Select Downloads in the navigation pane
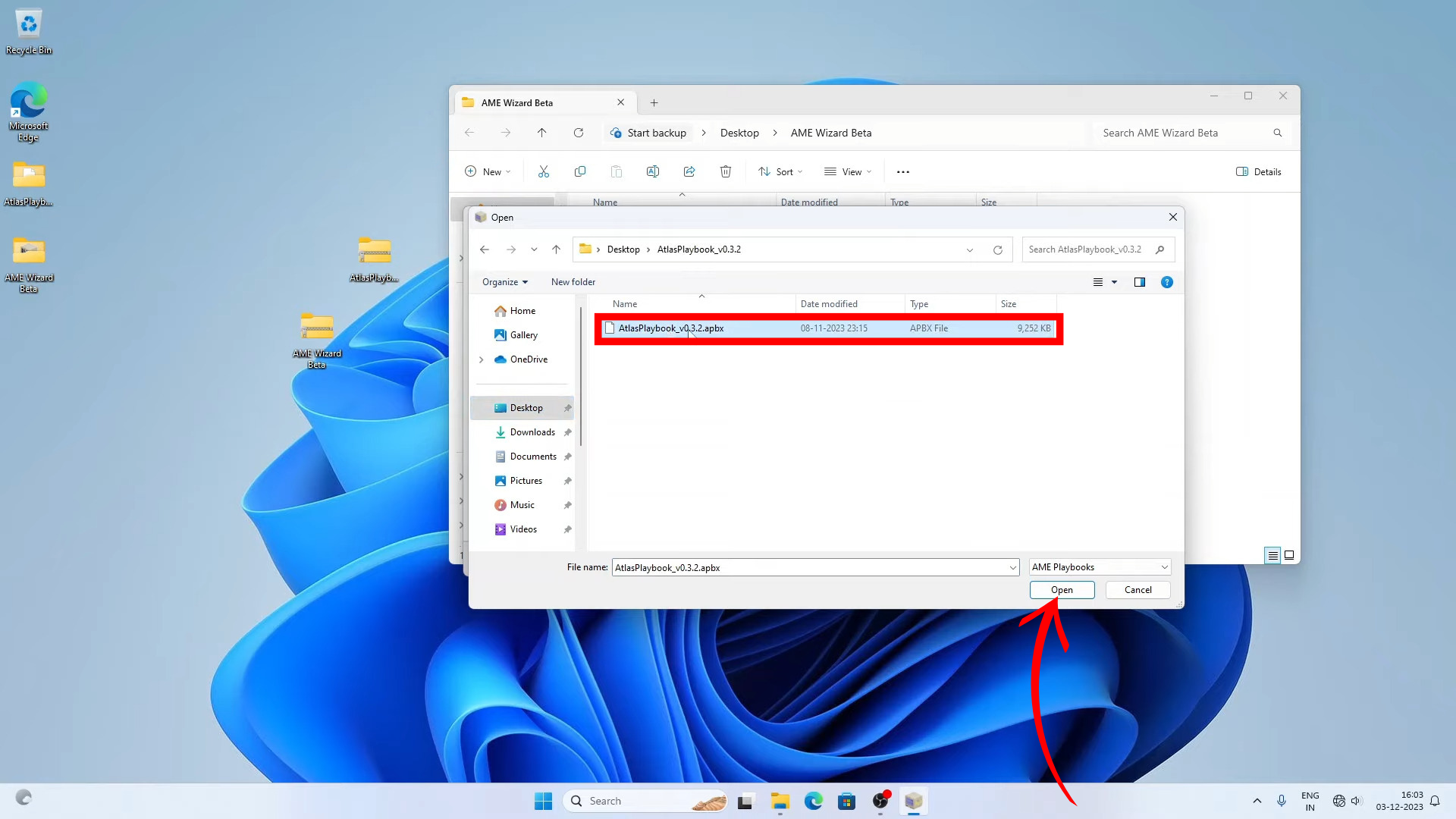This screenshot has height=819, width=1456. click(x=532, y=432)
